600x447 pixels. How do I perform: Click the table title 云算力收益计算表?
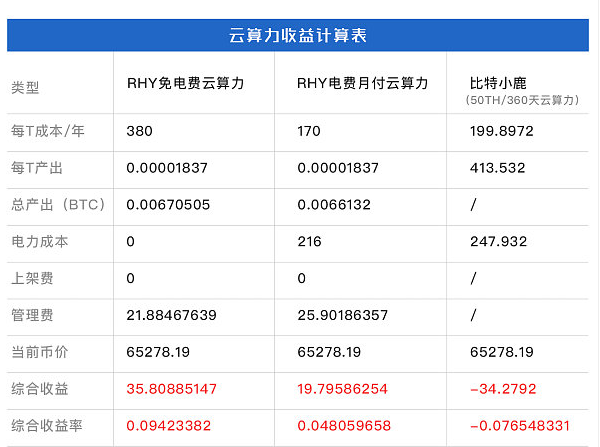click(x=298, y=35)
